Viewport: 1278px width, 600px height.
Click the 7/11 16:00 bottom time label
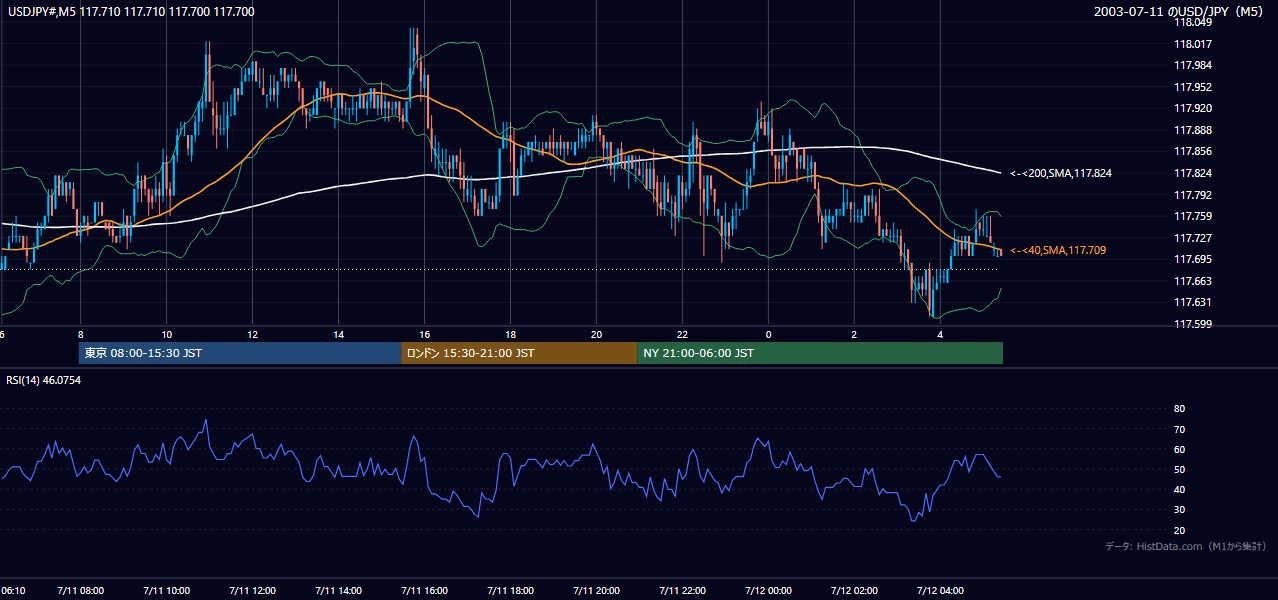[x=424, y=591]
